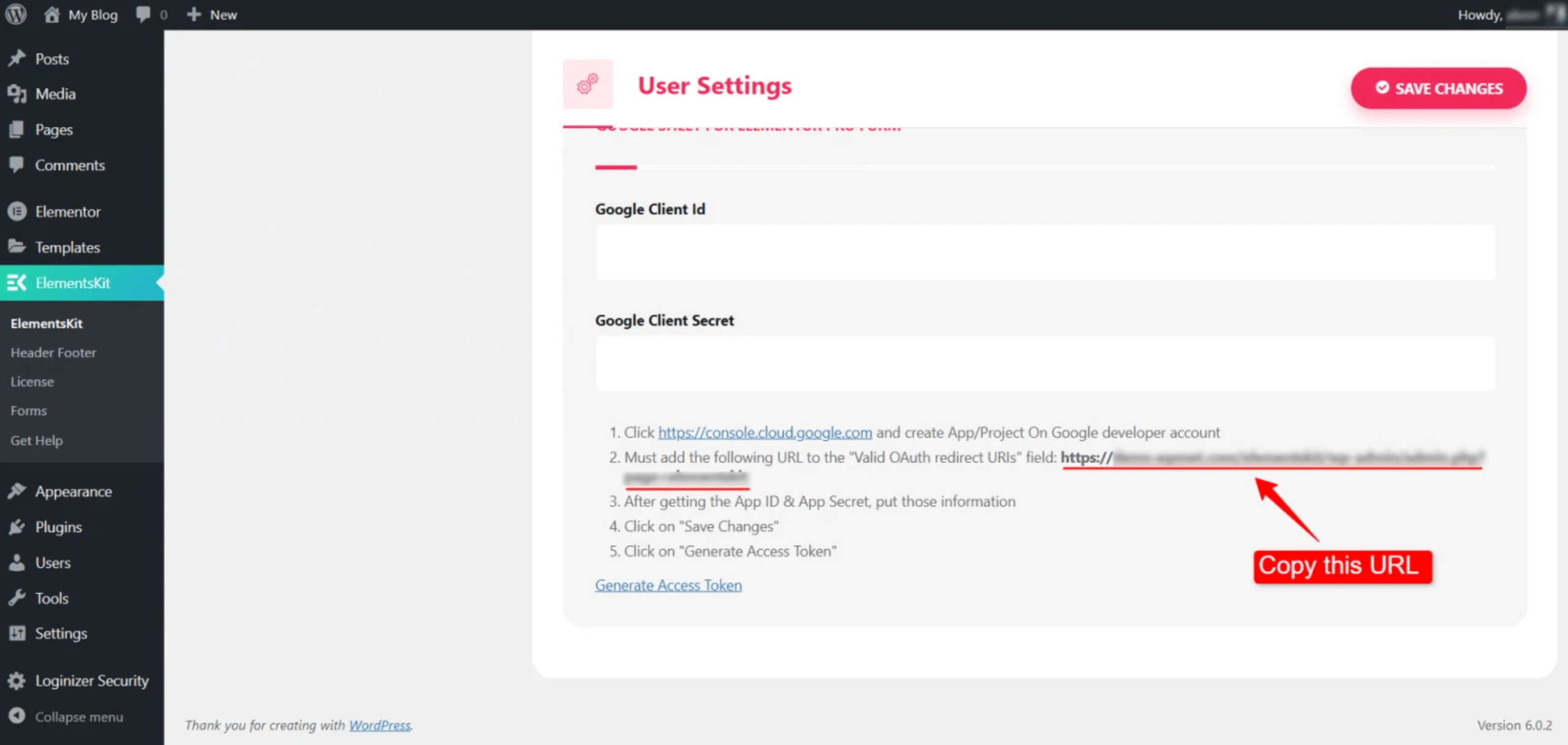
Task: Click the Users person icon
Action: click(x=17, y=562)
